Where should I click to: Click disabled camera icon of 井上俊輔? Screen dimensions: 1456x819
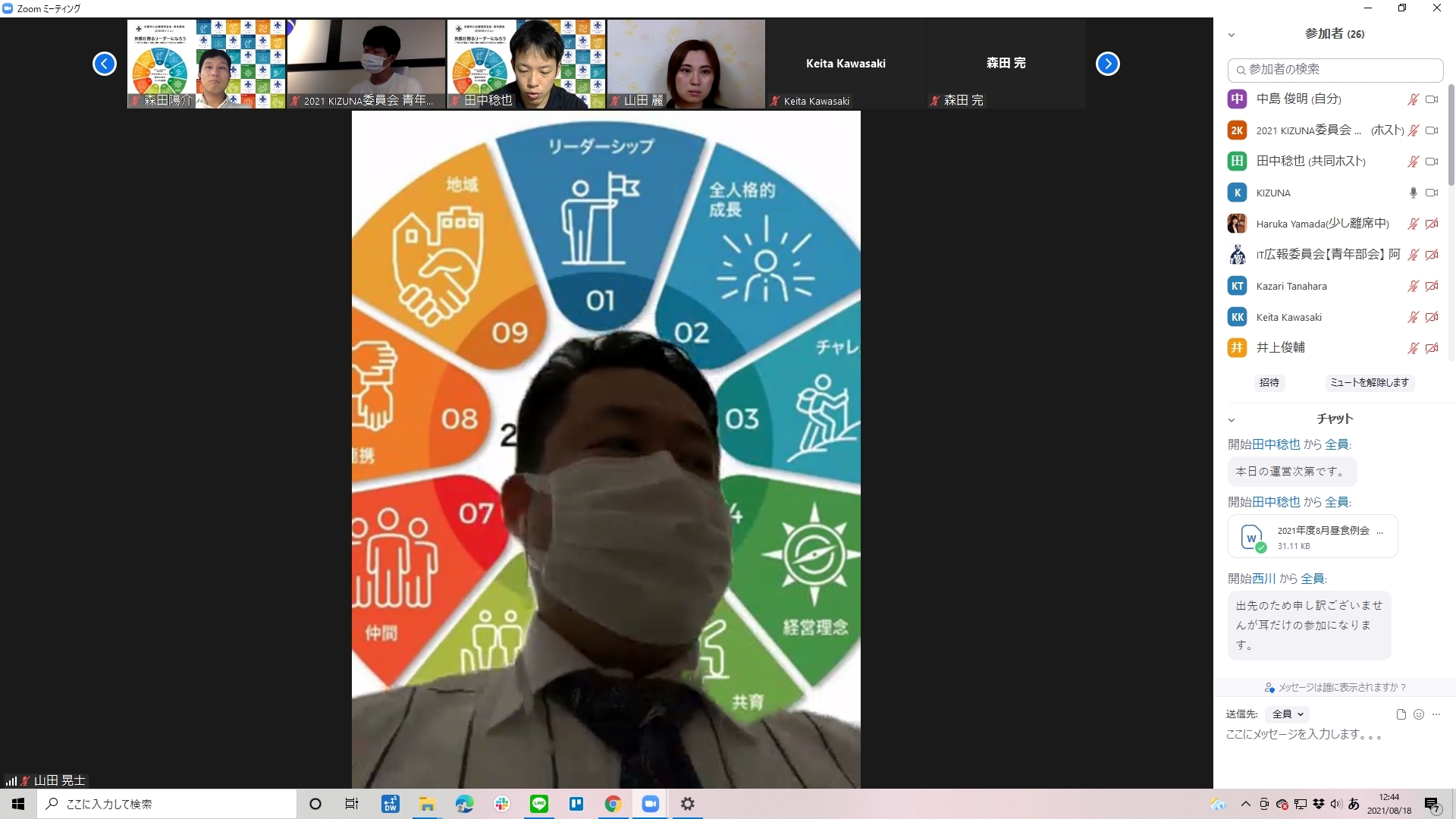tap(1432, 348)
